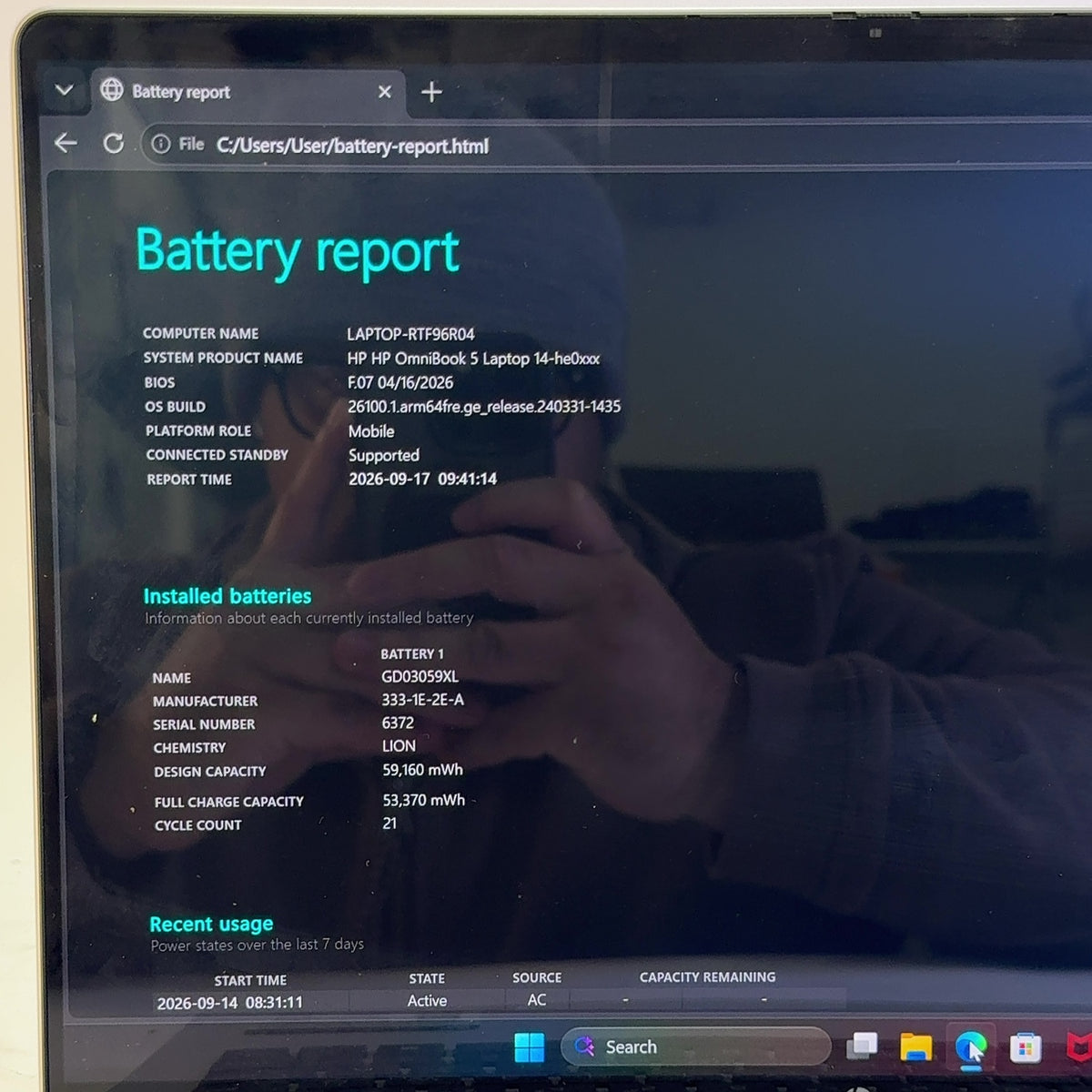This screenshot has width=1092, height=1092.
Task: Select the Battery report tab
Action: (248, 92)
